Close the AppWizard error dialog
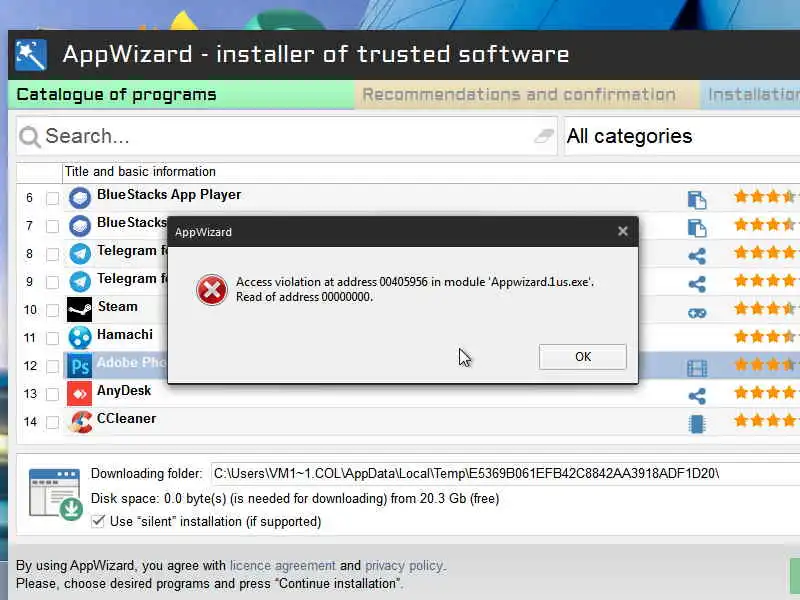Screen dimensions: 800x600 click(x=622, y=232)
